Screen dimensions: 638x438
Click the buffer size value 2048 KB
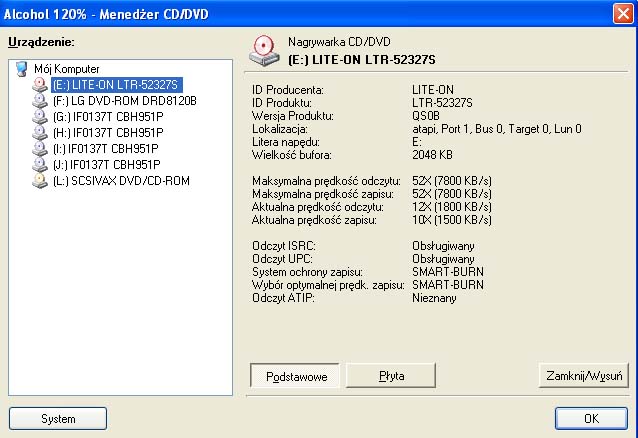point(432,155)
